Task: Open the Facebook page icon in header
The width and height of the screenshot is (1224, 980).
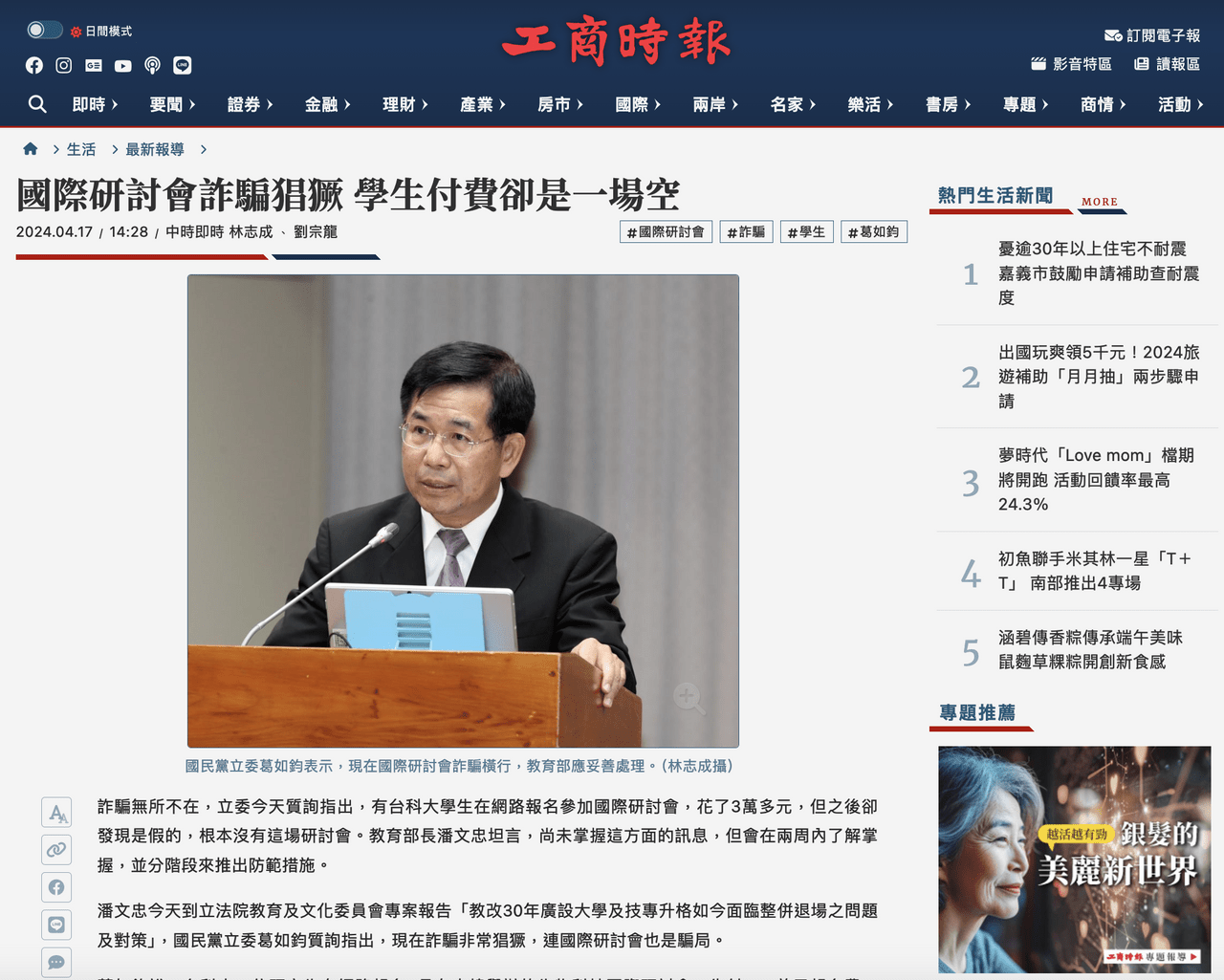Action: click(x=34, y=65)
